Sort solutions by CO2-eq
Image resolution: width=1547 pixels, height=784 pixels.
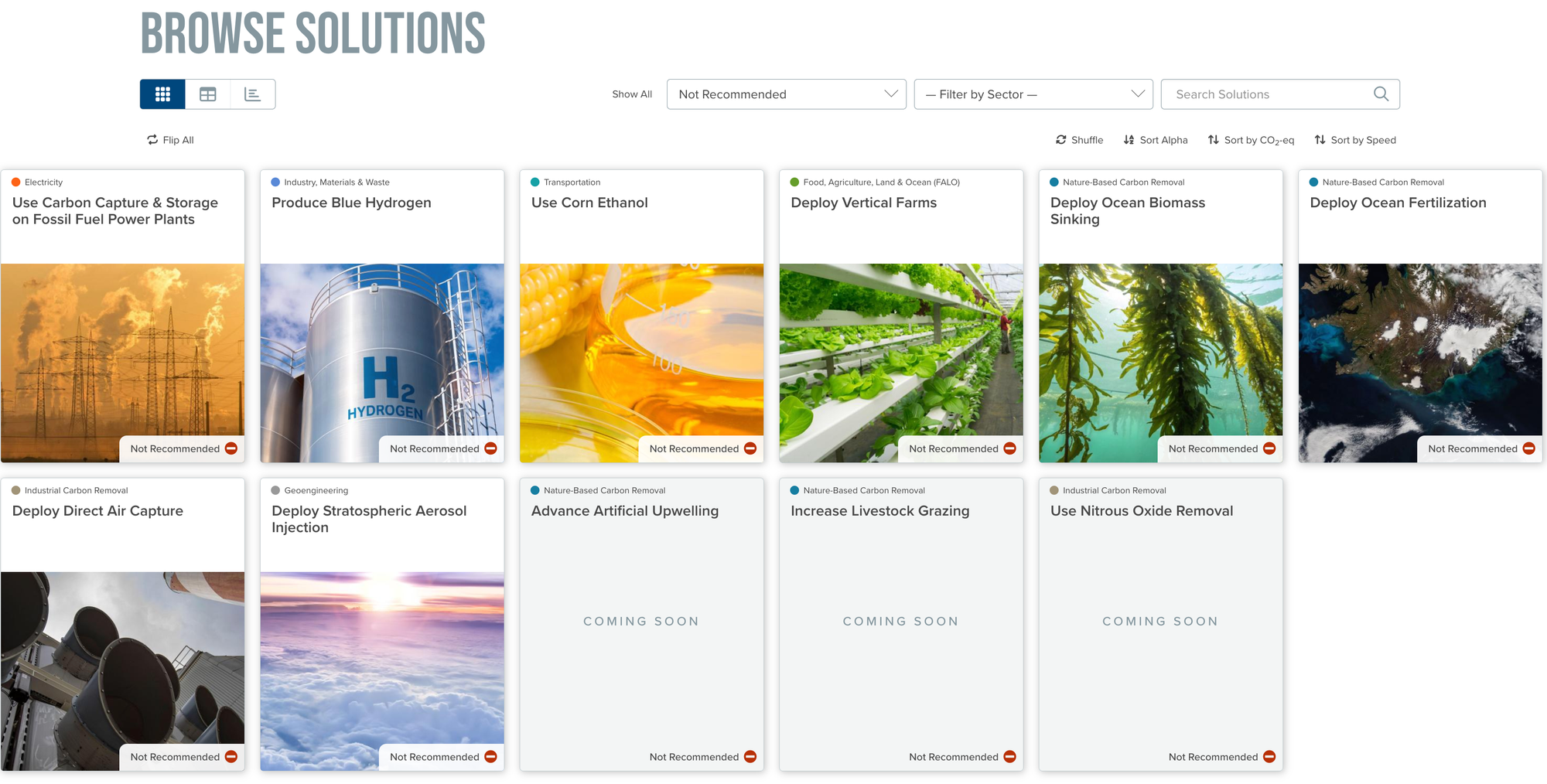(1251, 140)
